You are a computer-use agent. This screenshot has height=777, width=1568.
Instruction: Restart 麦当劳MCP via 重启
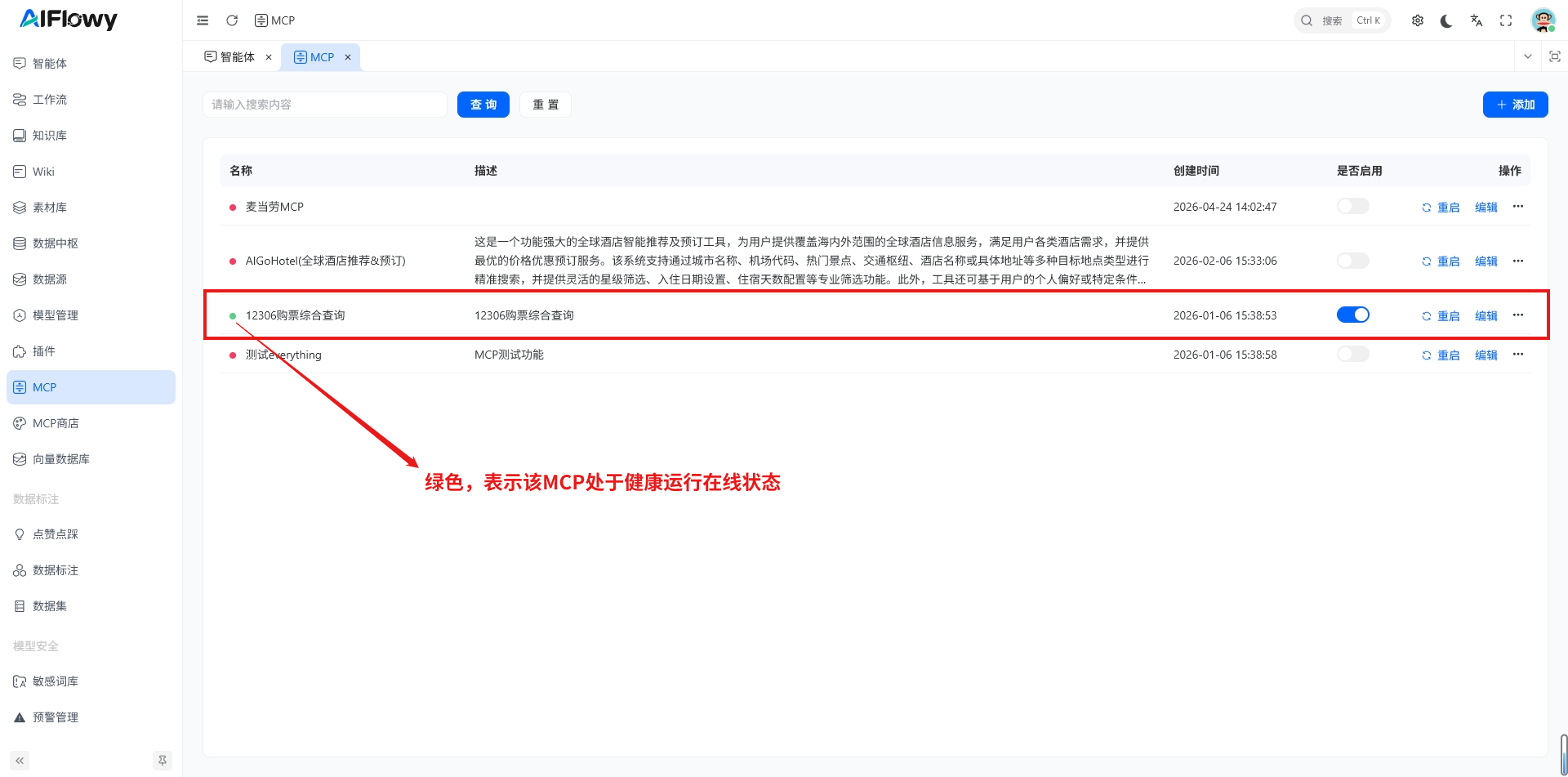tap(1441, 208)
